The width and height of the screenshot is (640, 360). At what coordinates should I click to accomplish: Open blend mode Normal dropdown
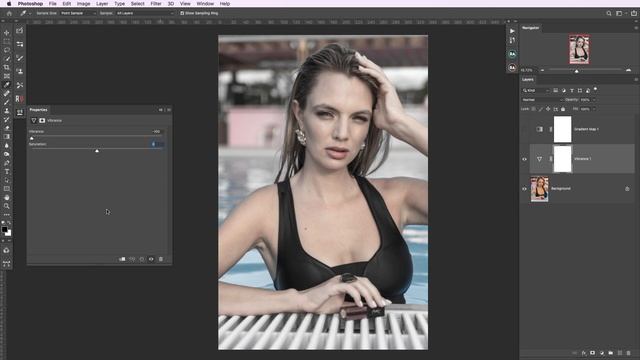(x=542, y=100)
